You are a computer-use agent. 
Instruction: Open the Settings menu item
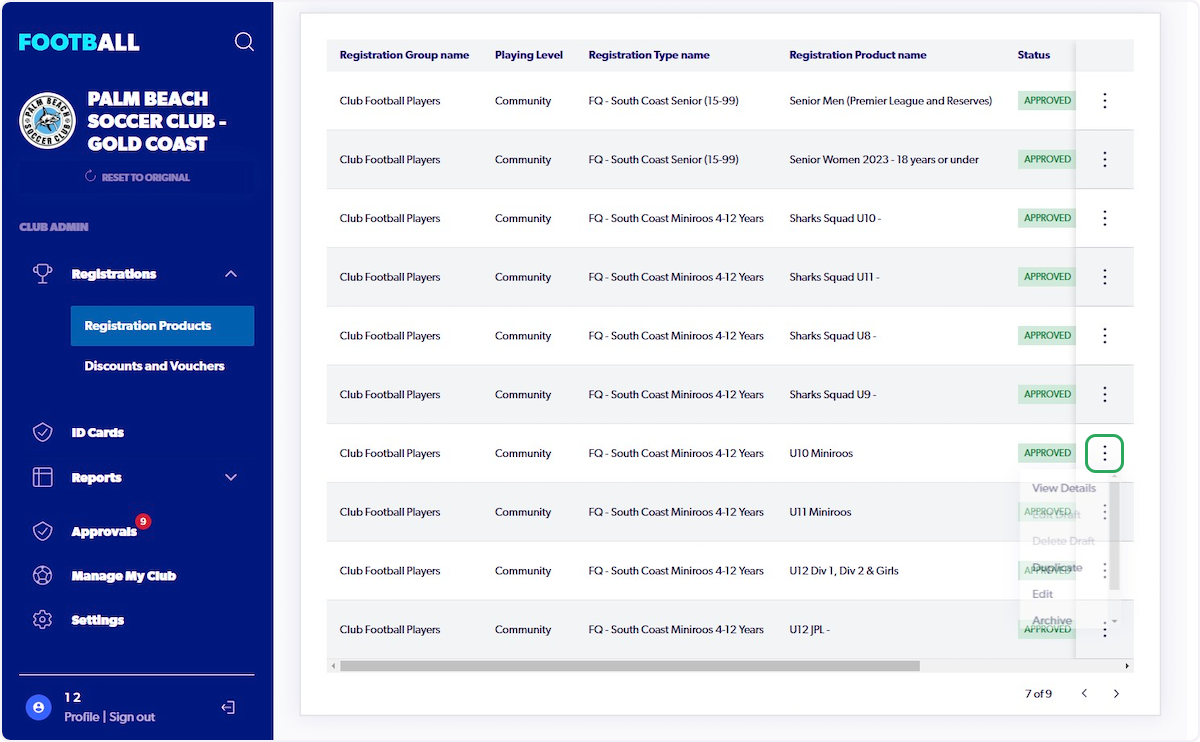click(98, 620)
